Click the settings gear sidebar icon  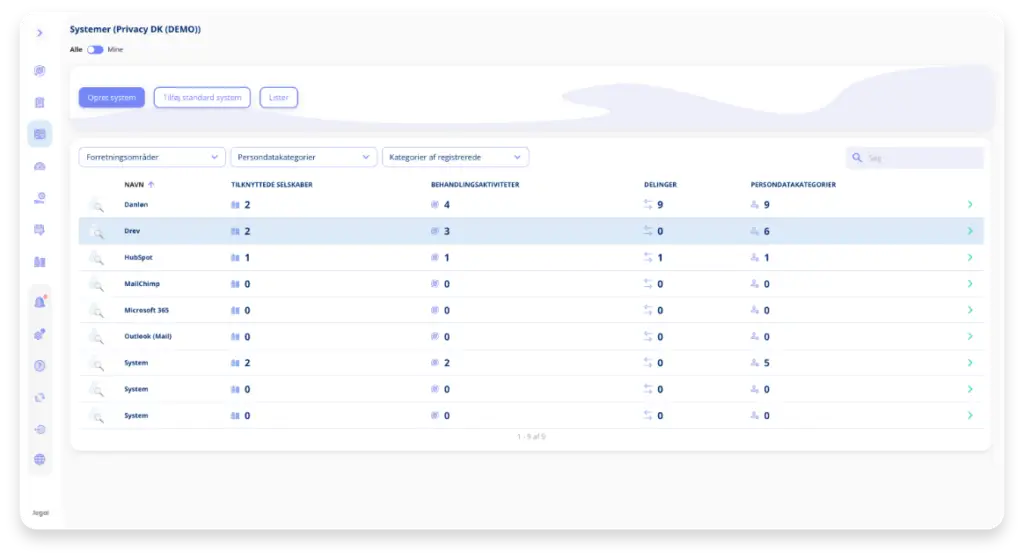(40, 334)
